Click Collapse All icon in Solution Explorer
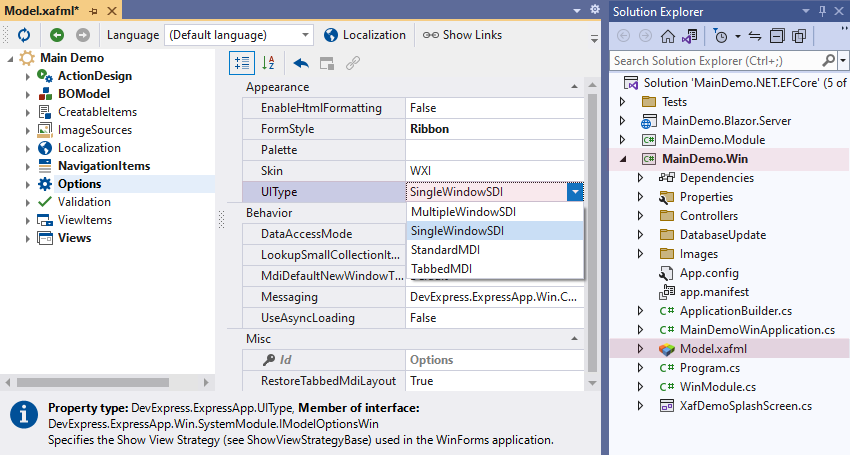The width and height of the screenshot is (850, 455). pyautogui.click(x=777, y=36)
